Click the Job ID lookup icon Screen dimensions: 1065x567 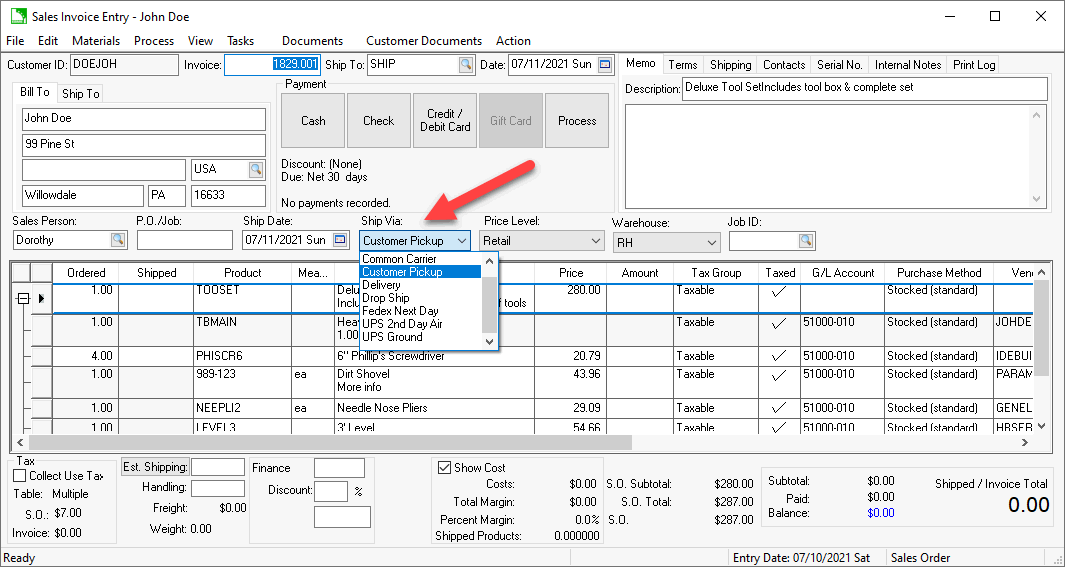click(x=805, y=240)
